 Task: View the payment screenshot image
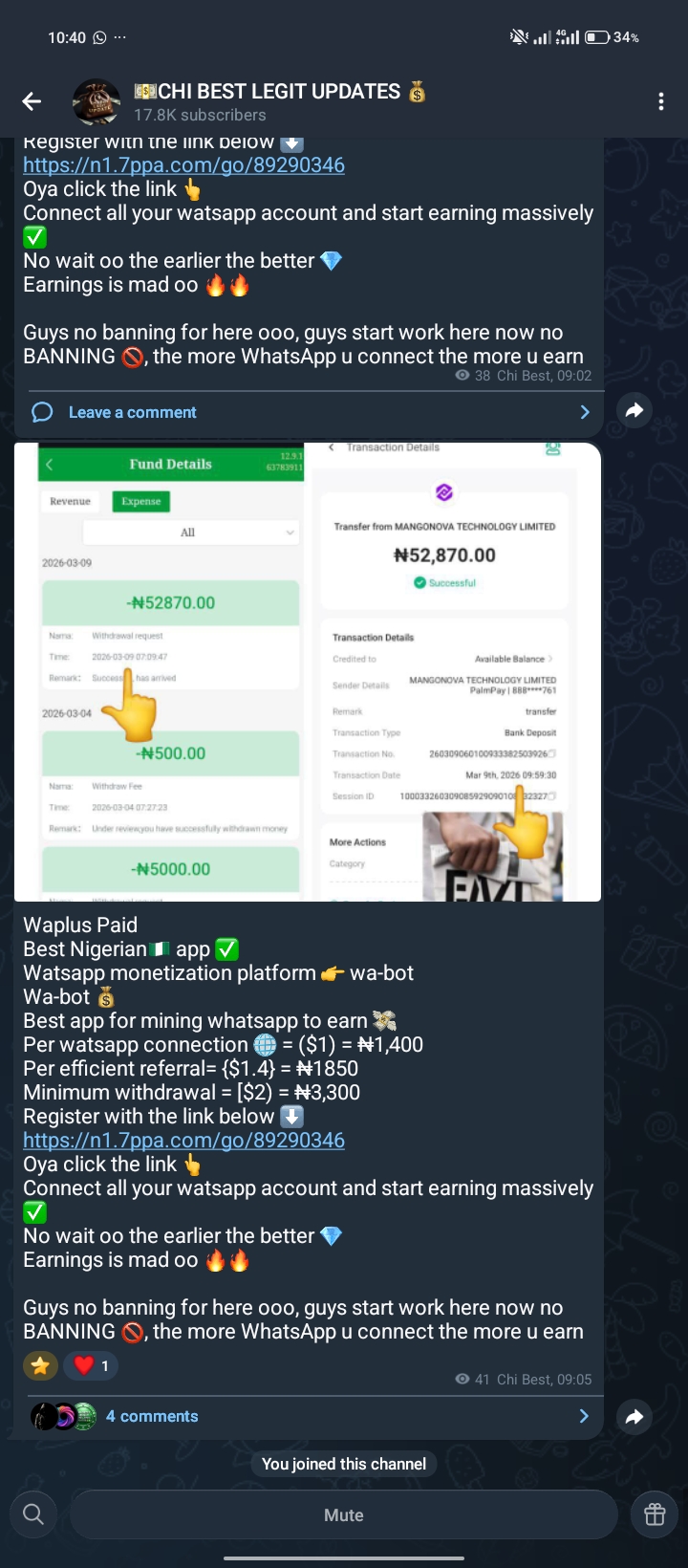click(x=308, y=671)
